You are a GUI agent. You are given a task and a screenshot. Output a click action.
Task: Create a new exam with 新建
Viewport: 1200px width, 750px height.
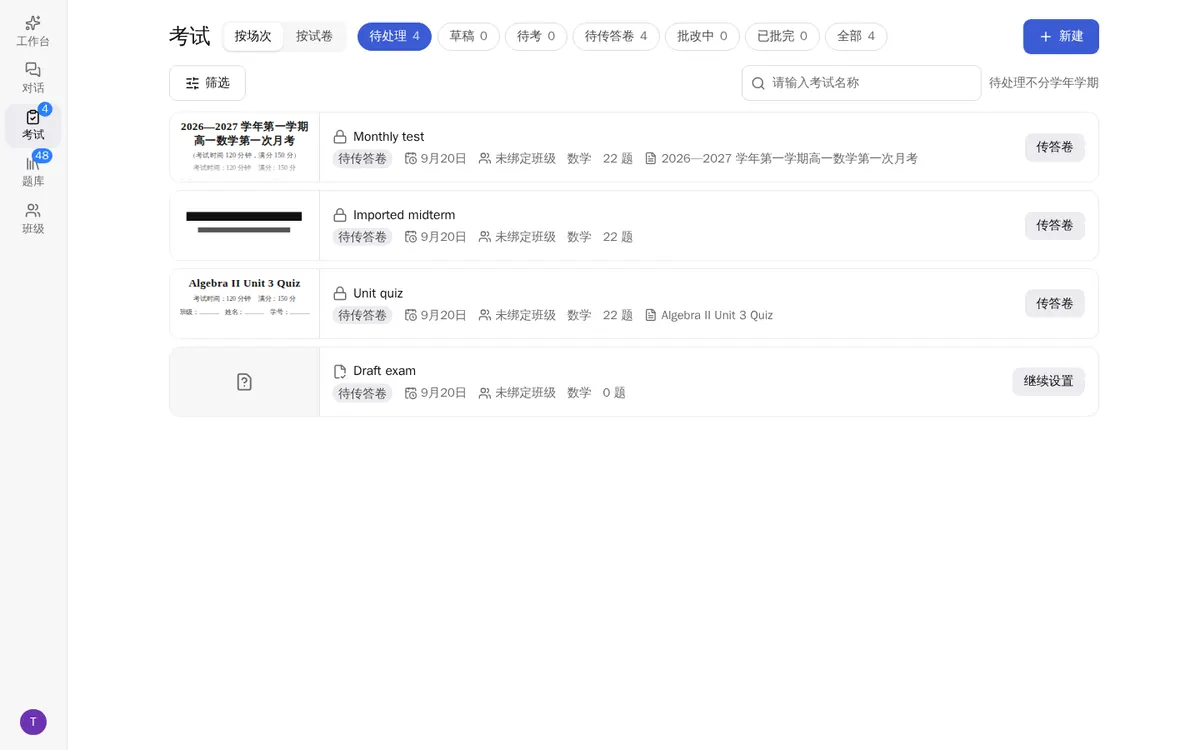1061,36
